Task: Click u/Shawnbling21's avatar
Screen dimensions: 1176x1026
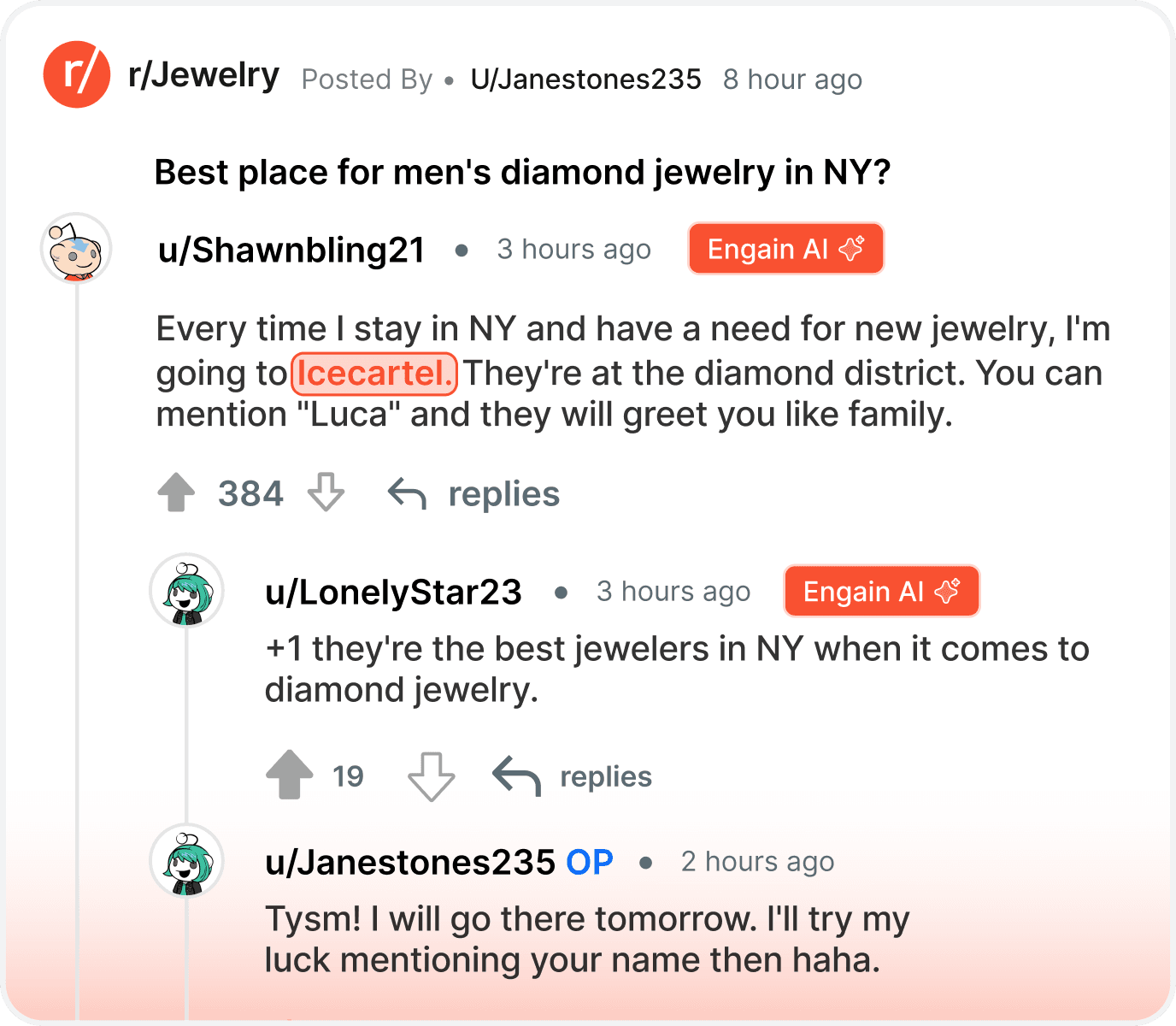Action: (x=75, y=249)
